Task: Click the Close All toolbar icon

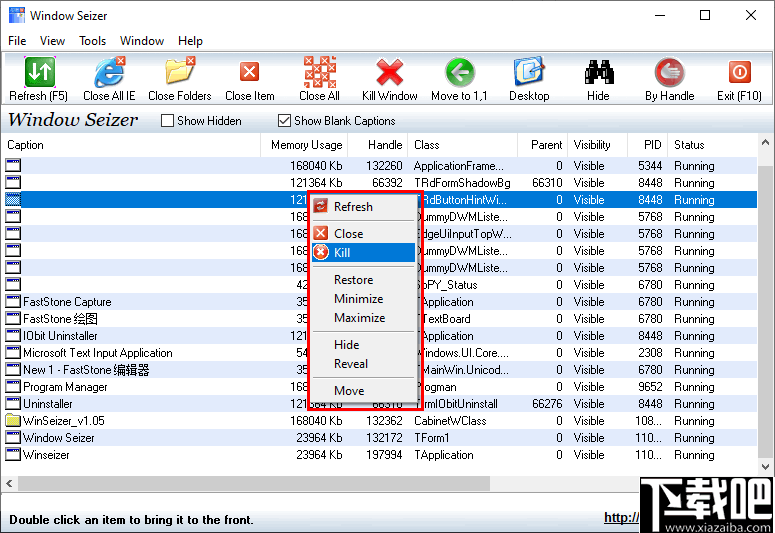Action: coord(319,72)
